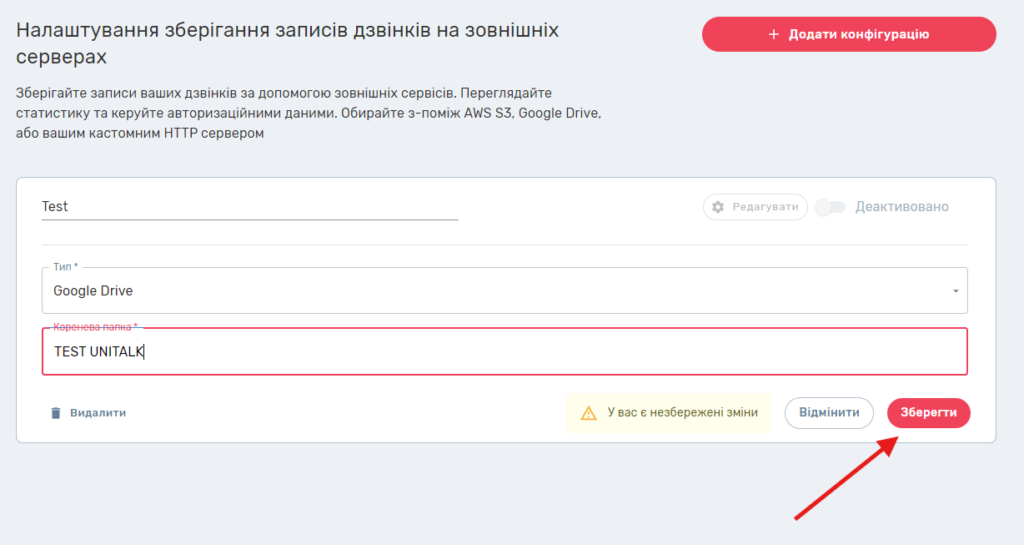Open the Google Drive type selector
This screenshot has height=545, width=1024.
point(500,291)
